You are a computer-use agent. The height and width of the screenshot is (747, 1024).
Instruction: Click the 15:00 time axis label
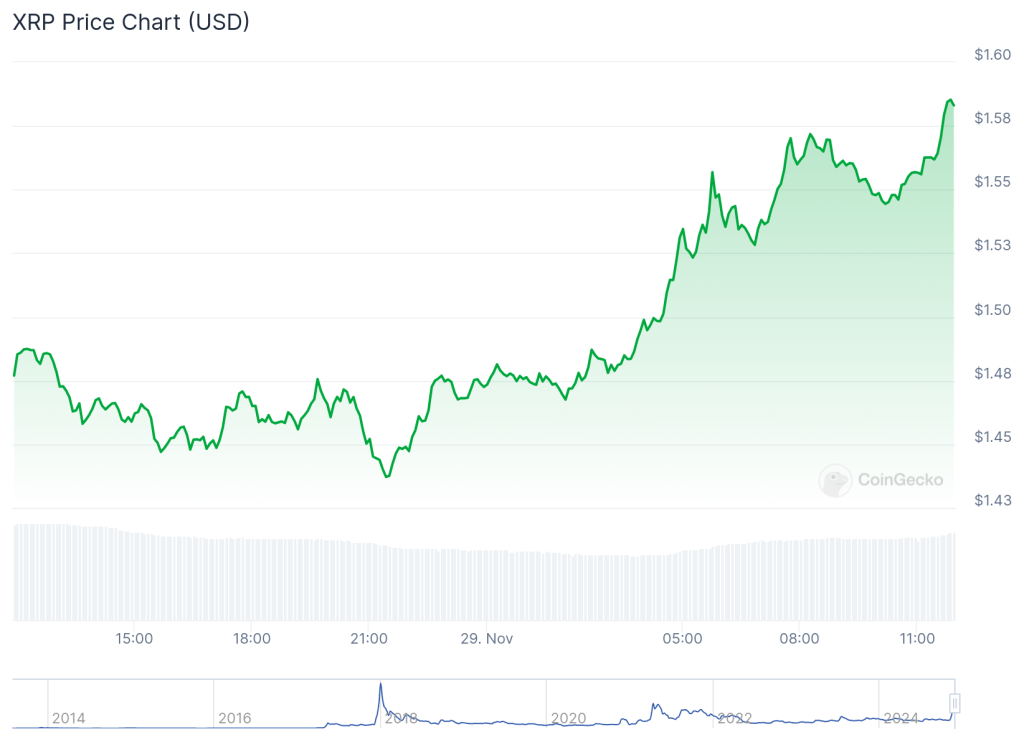(134, 638)
